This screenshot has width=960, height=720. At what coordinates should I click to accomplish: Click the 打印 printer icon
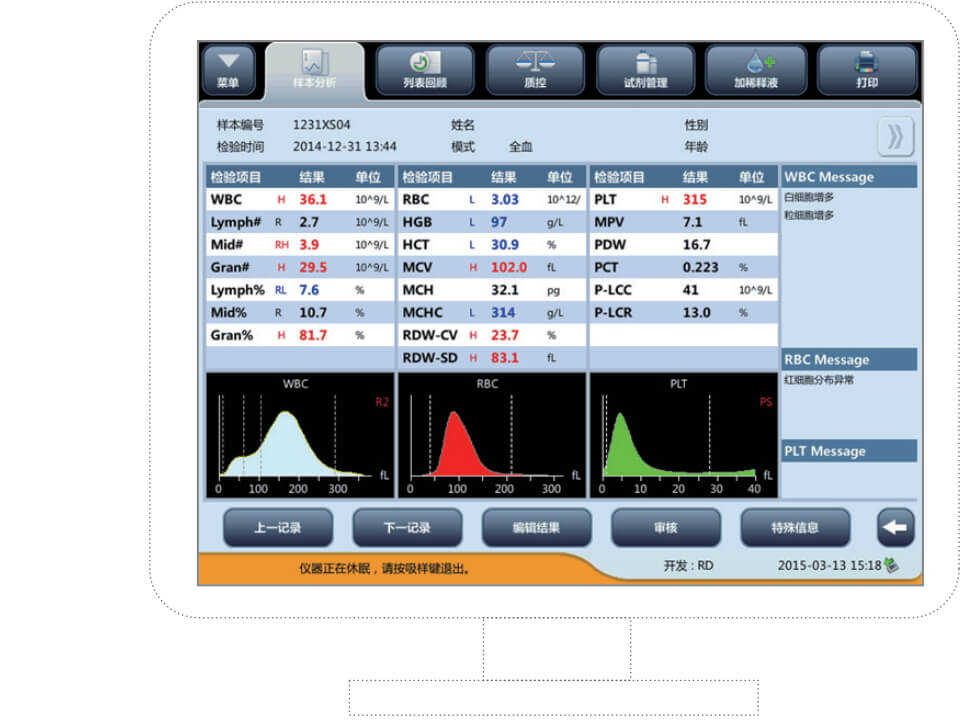tap(866, 70)
